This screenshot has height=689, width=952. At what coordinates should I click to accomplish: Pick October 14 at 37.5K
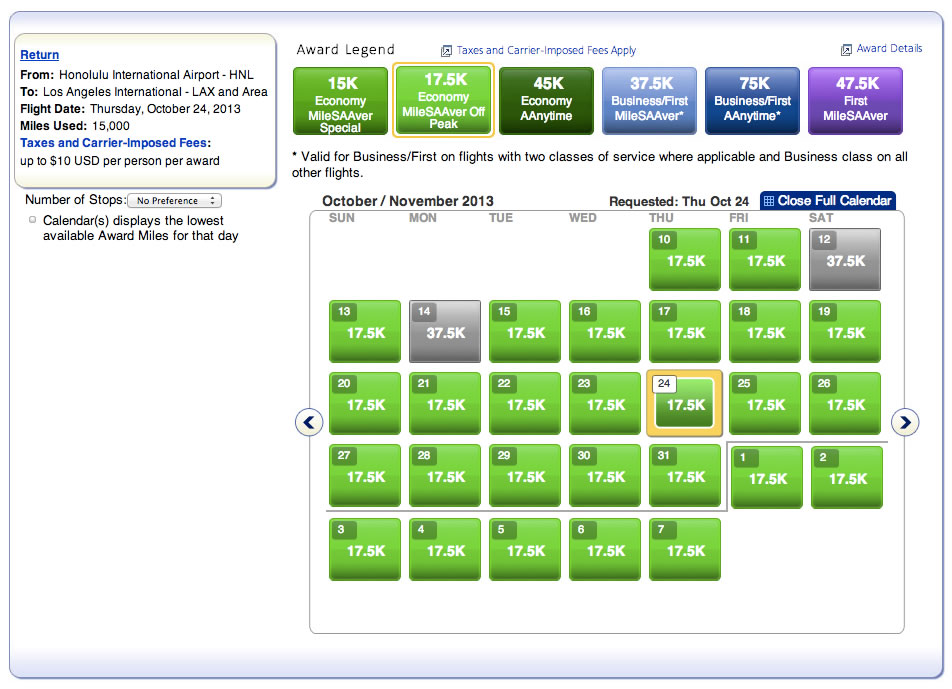(x=445, y=331)
